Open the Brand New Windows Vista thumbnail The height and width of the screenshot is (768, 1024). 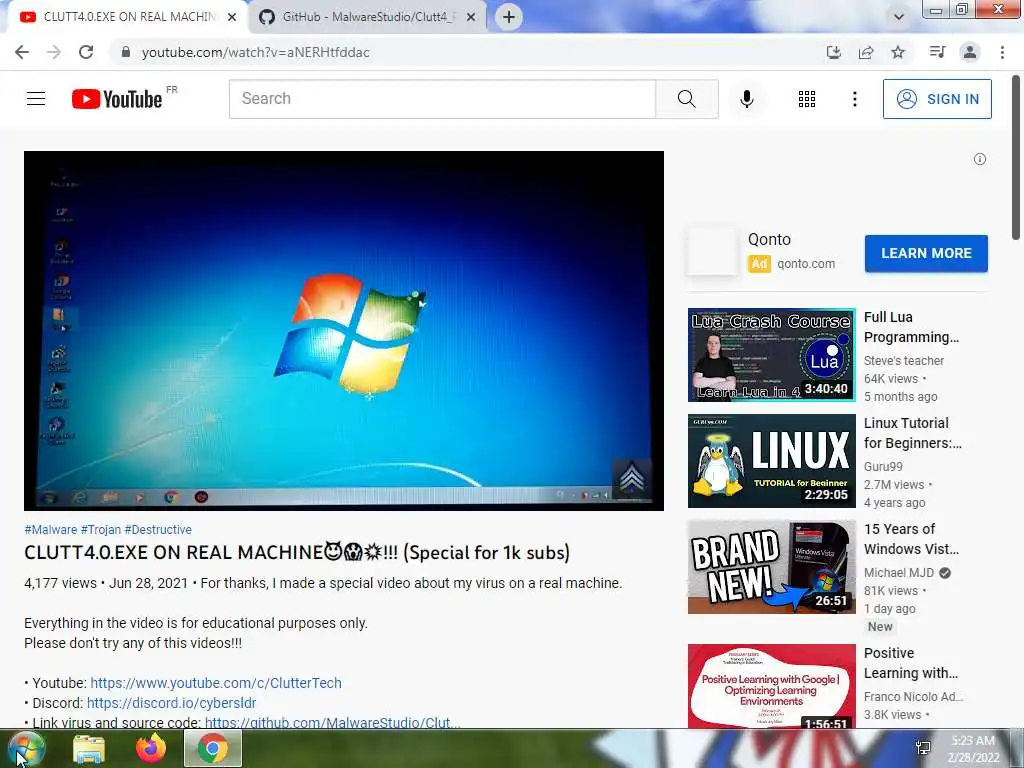pos(771,567)
